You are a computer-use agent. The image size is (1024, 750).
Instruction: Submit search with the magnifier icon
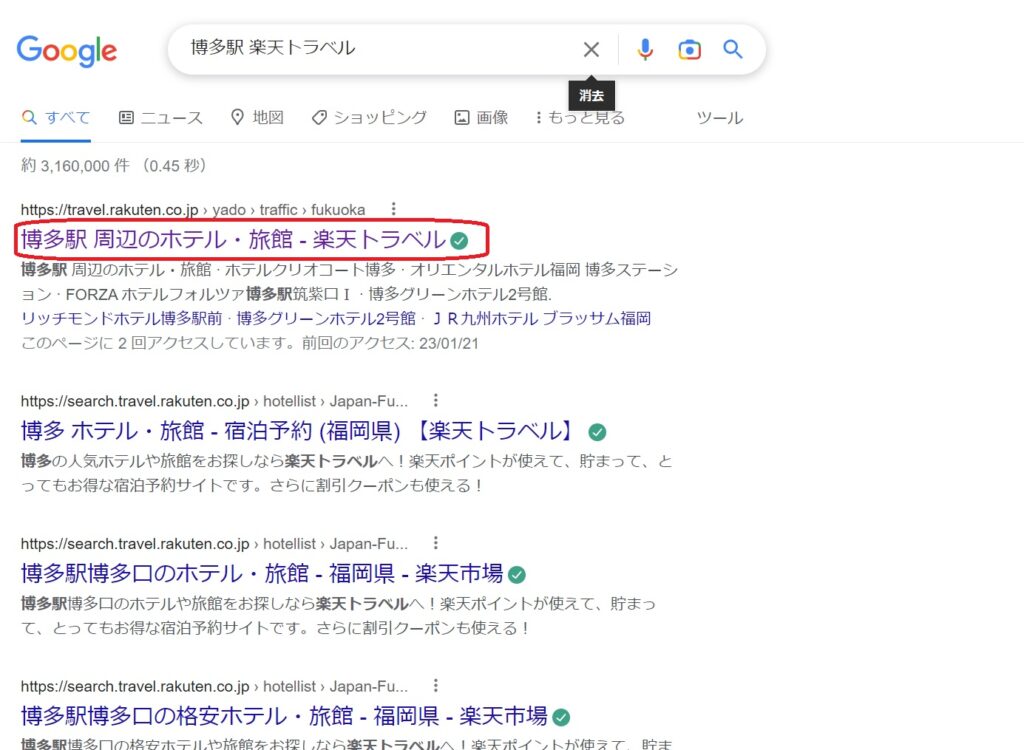733,49
